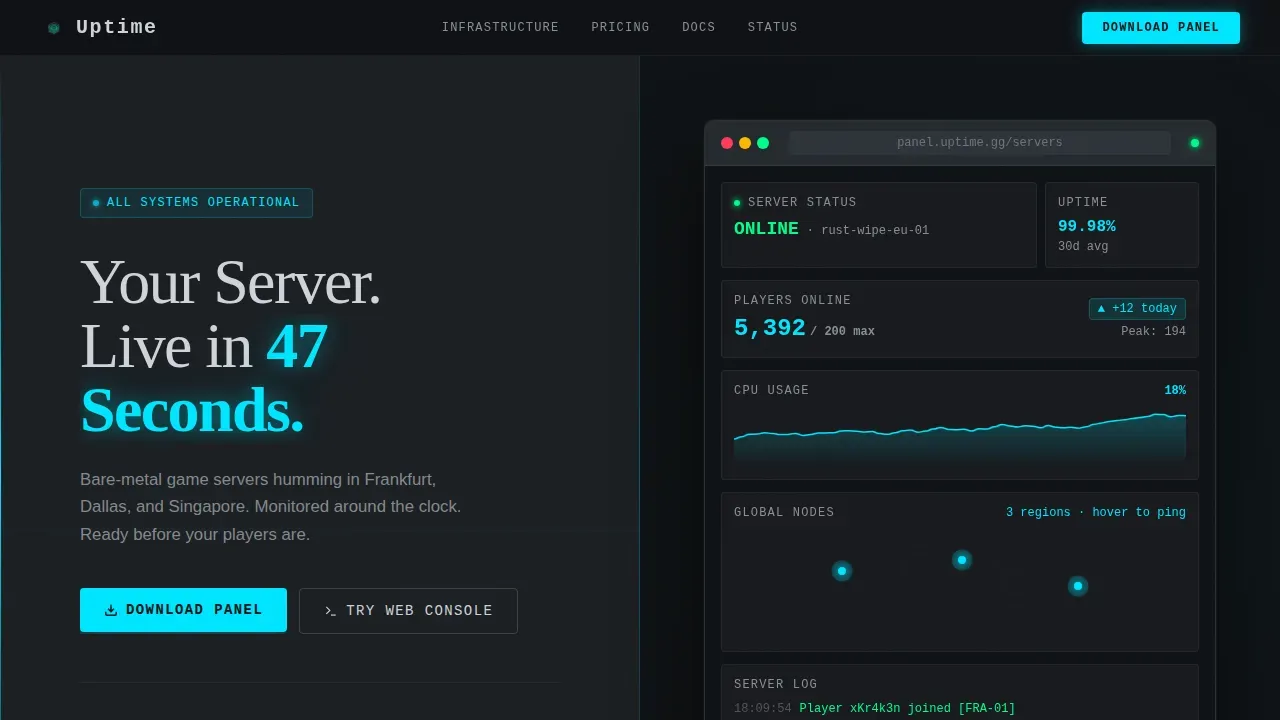Click the CPU usage graph
1280x720 pixels.
[960, 436]
